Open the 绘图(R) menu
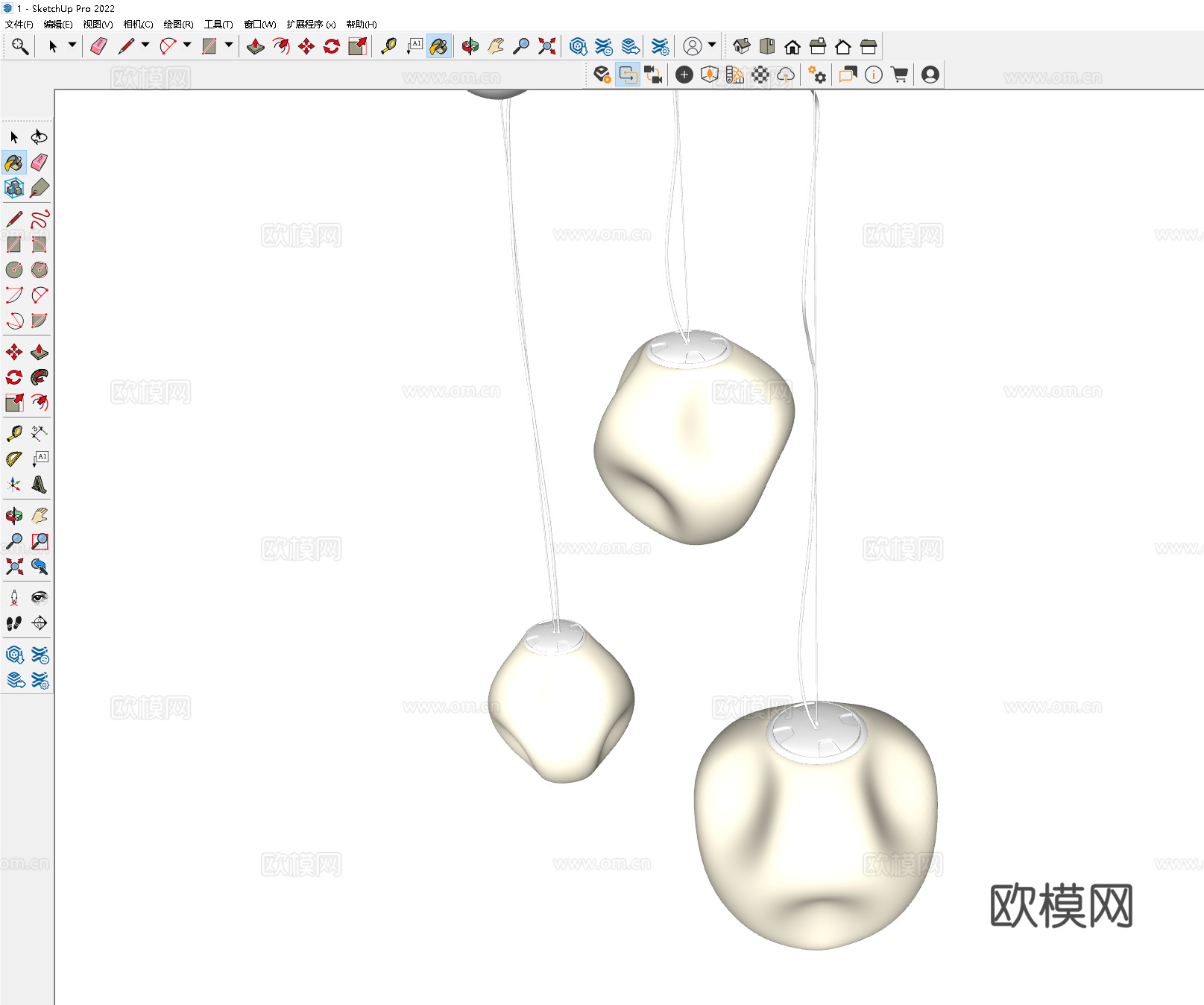This screenshot has width=1204, height=1005. pyautogui.click(x=178, y=25)
